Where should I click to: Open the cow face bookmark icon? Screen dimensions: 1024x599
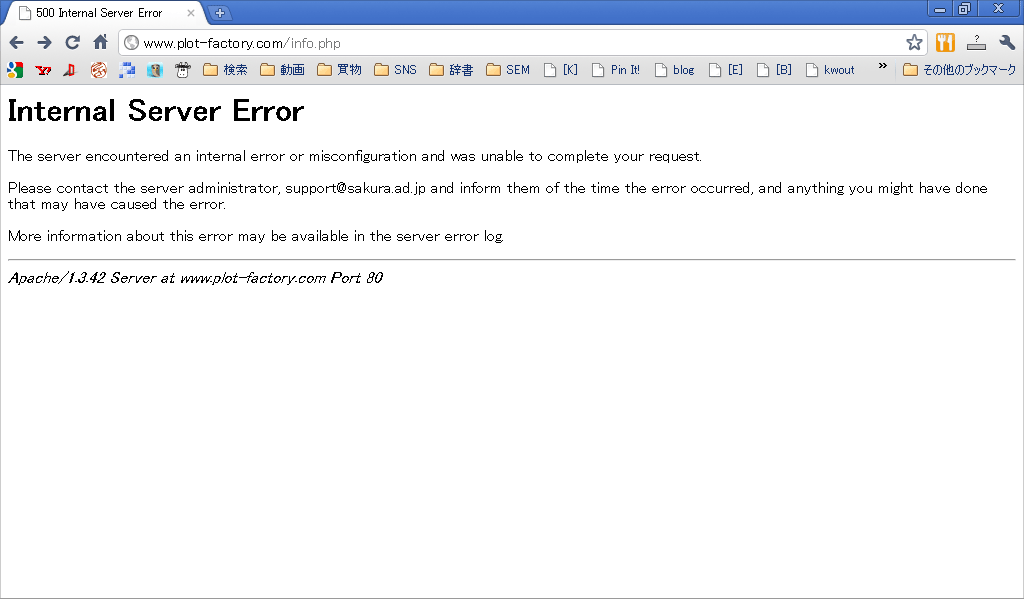[183, 70]
